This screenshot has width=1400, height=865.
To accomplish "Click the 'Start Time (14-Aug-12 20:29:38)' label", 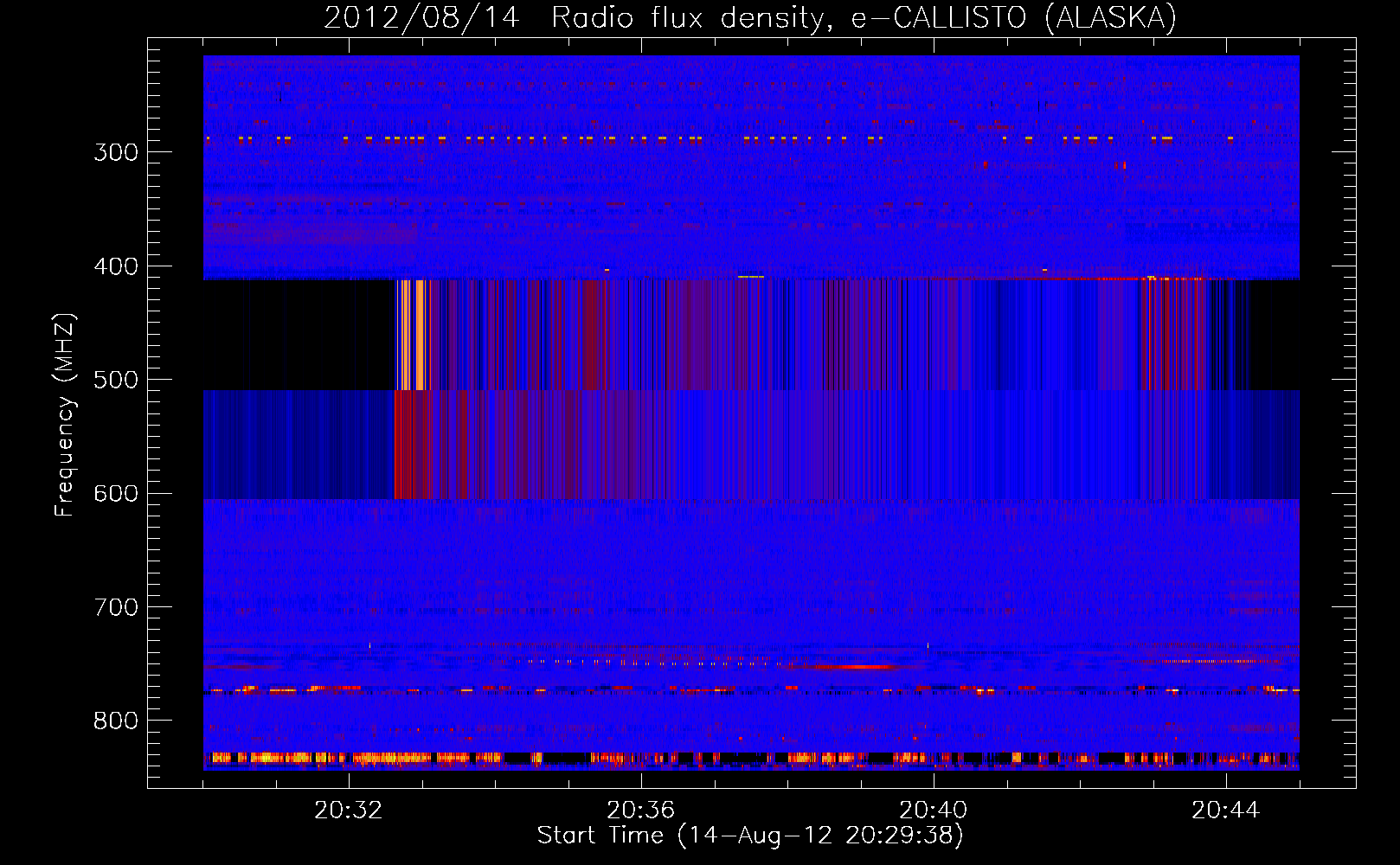I will coord(750,836).
